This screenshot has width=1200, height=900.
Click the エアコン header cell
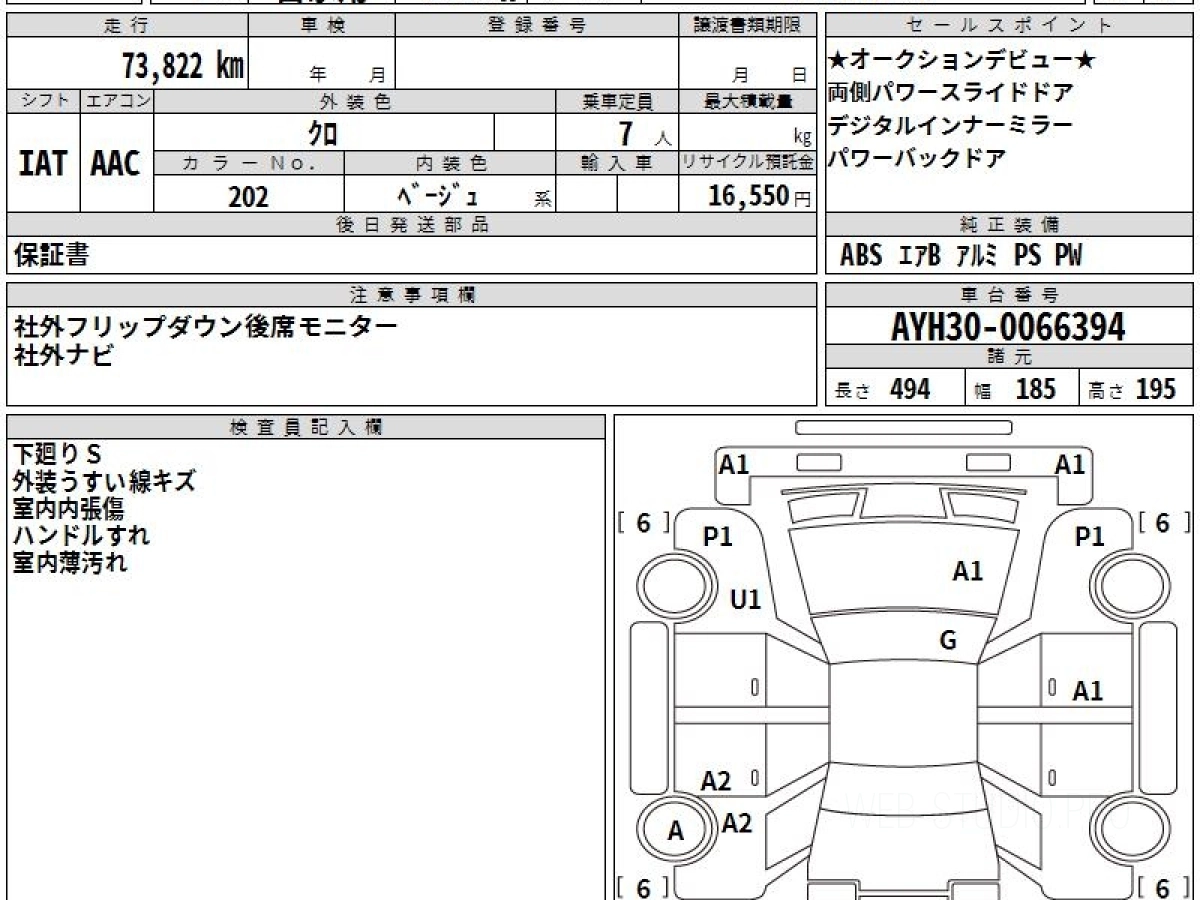point(117,101)
